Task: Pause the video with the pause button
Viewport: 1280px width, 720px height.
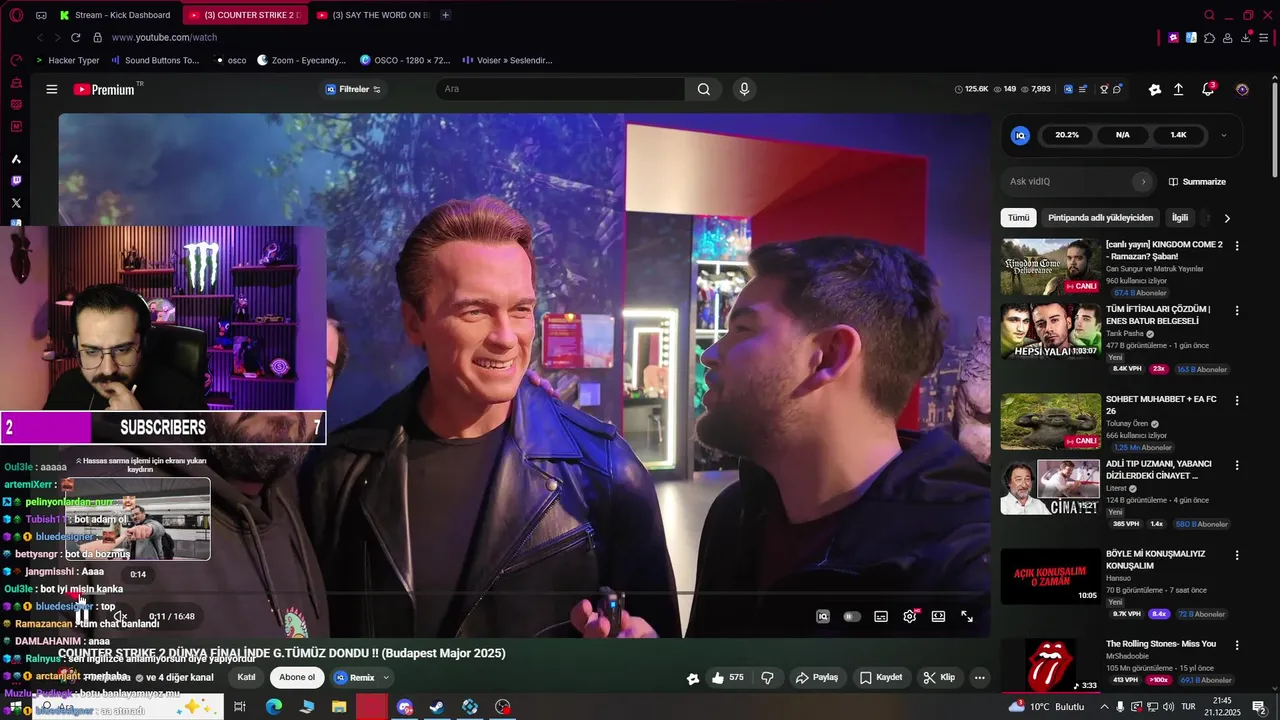Action: [84, 617]
